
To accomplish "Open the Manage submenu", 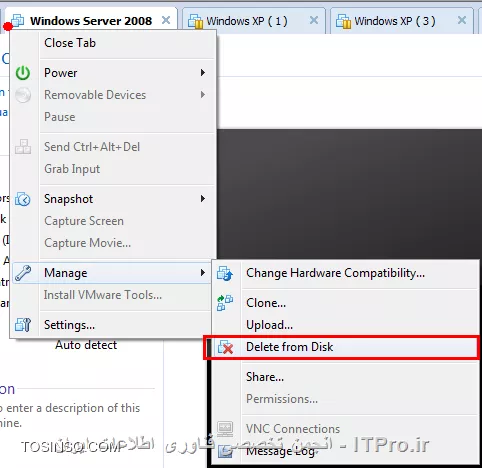I will (x=112, y=273).
